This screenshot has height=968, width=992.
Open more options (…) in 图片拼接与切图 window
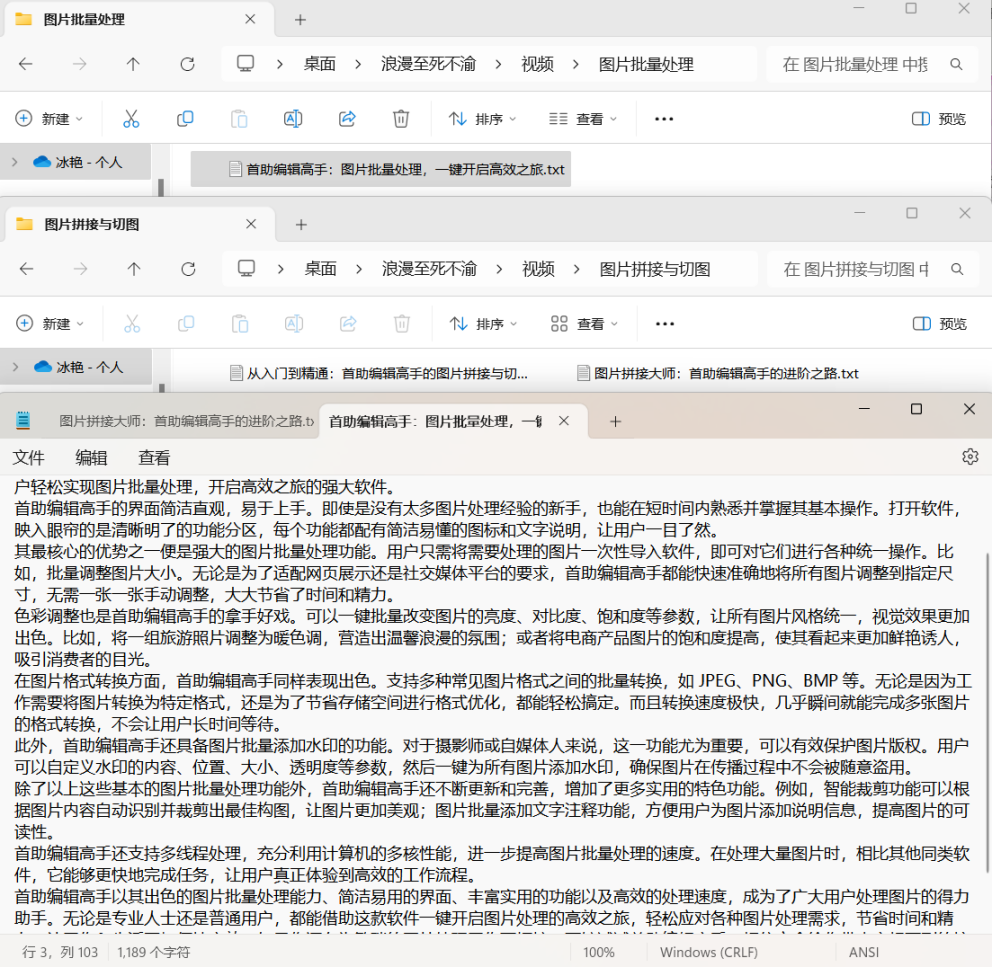665,324
